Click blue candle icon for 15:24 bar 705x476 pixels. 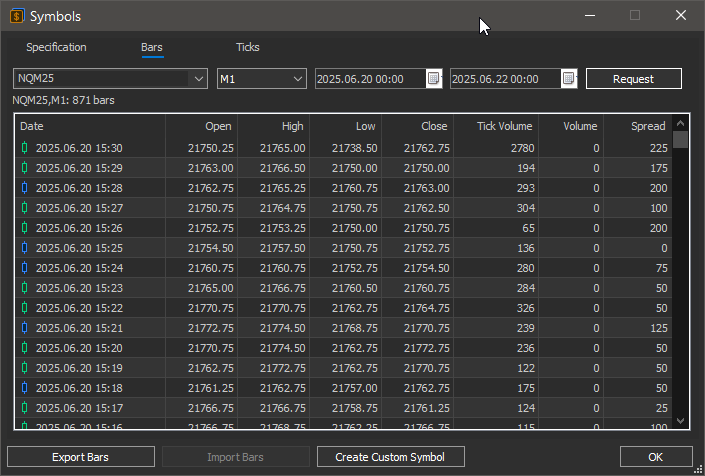tap(25, 267)
